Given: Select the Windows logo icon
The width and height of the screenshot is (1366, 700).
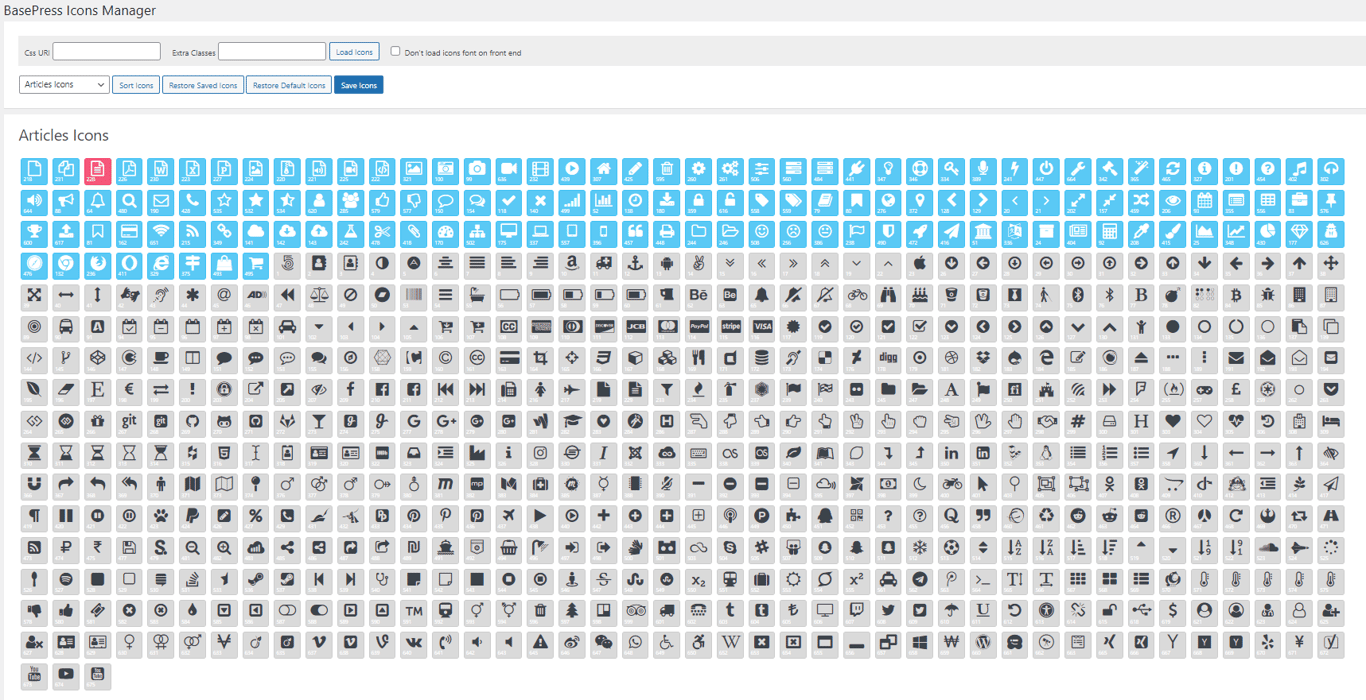Looking at the screenshot, I should (918, 643).
